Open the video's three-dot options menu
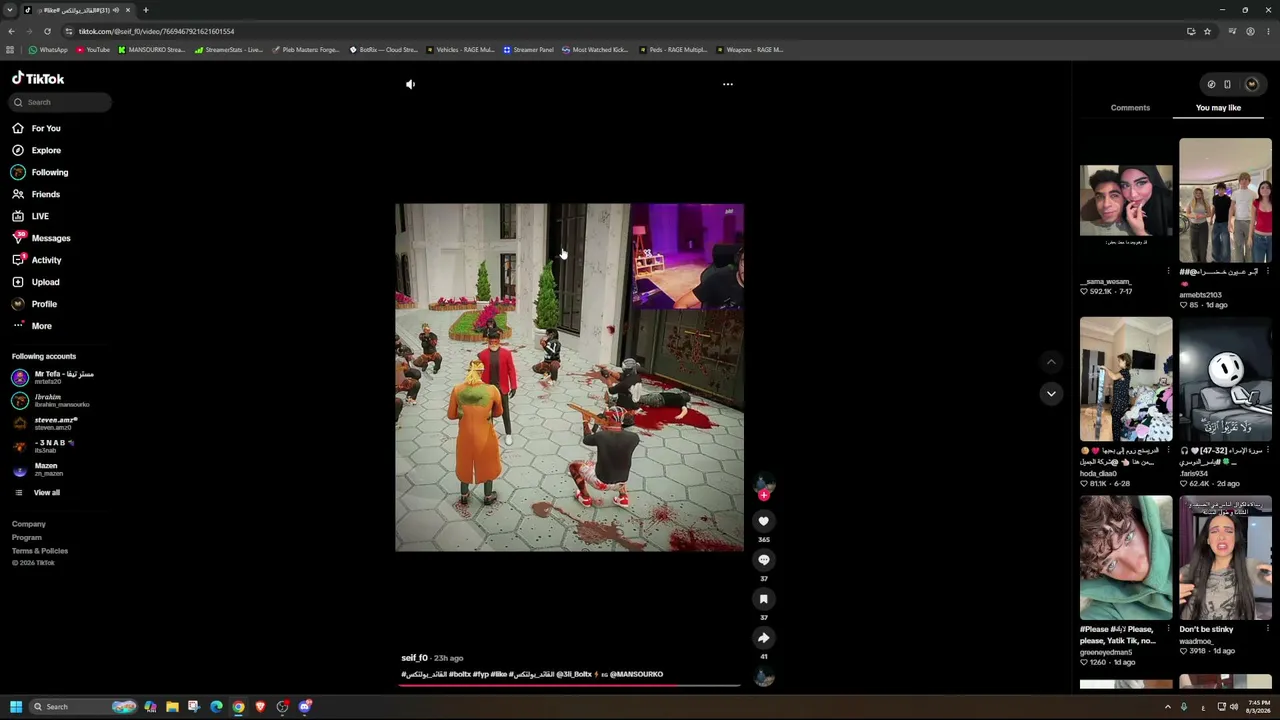Viewport: 1280px width, 720px height. 728,84
